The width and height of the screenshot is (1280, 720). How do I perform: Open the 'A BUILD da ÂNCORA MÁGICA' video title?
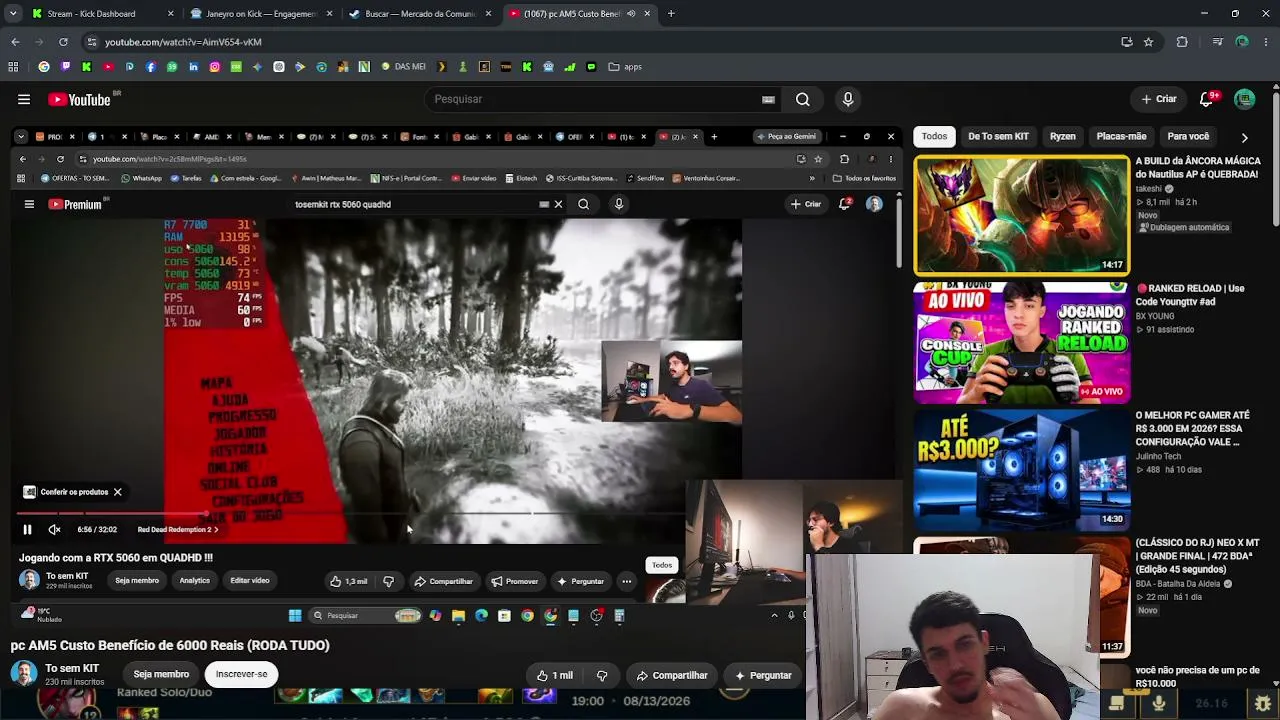(x=1197, y=167)
